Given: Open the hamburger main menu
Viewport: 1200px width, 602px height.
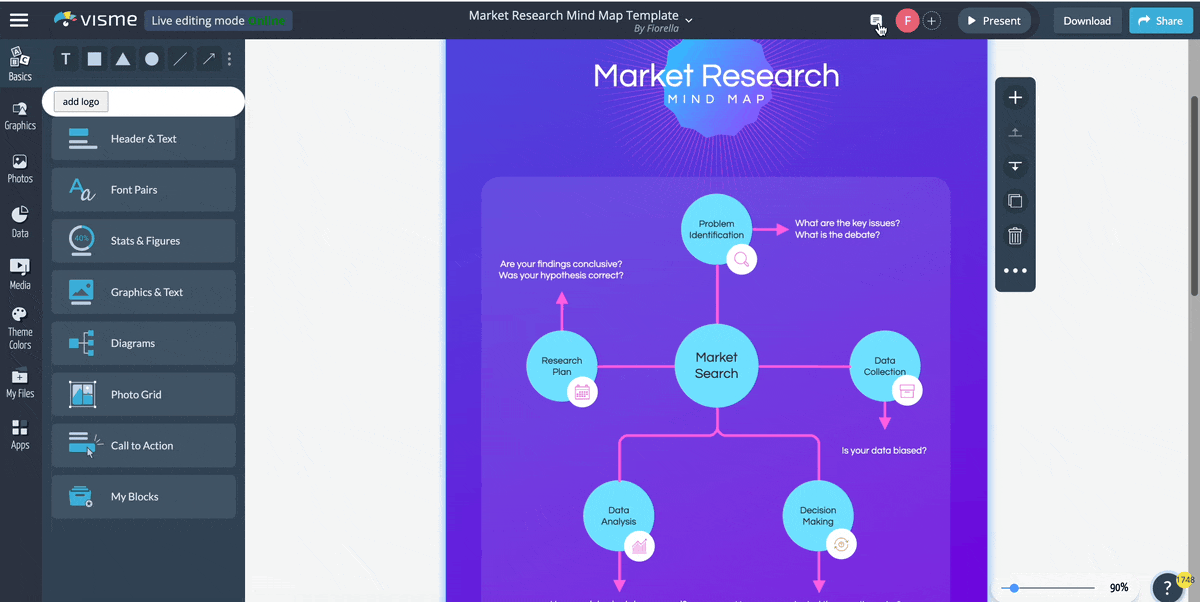Looking at the screenshot, I should [19, 20].
